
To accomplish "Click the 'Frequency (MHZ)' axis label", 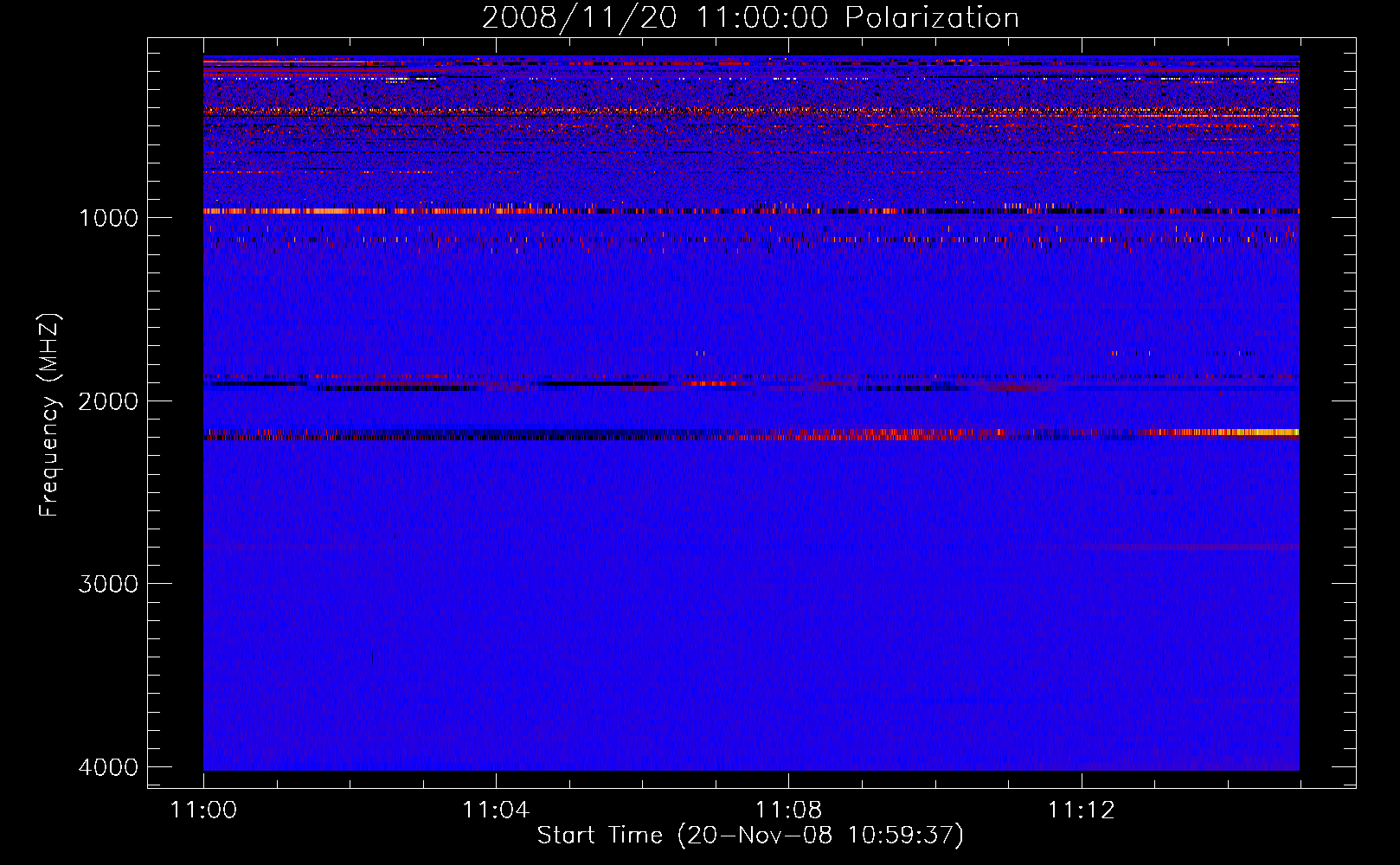I will [x=50, y=415].
